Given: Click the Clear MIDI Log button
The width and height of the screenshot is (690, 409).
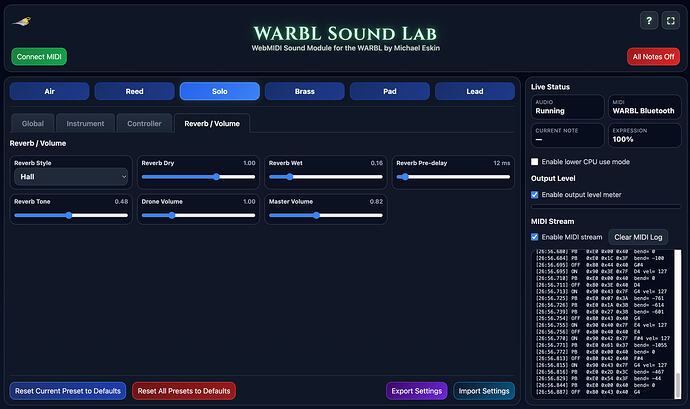Looking at the screenshot, I should (x=638, y=237).
